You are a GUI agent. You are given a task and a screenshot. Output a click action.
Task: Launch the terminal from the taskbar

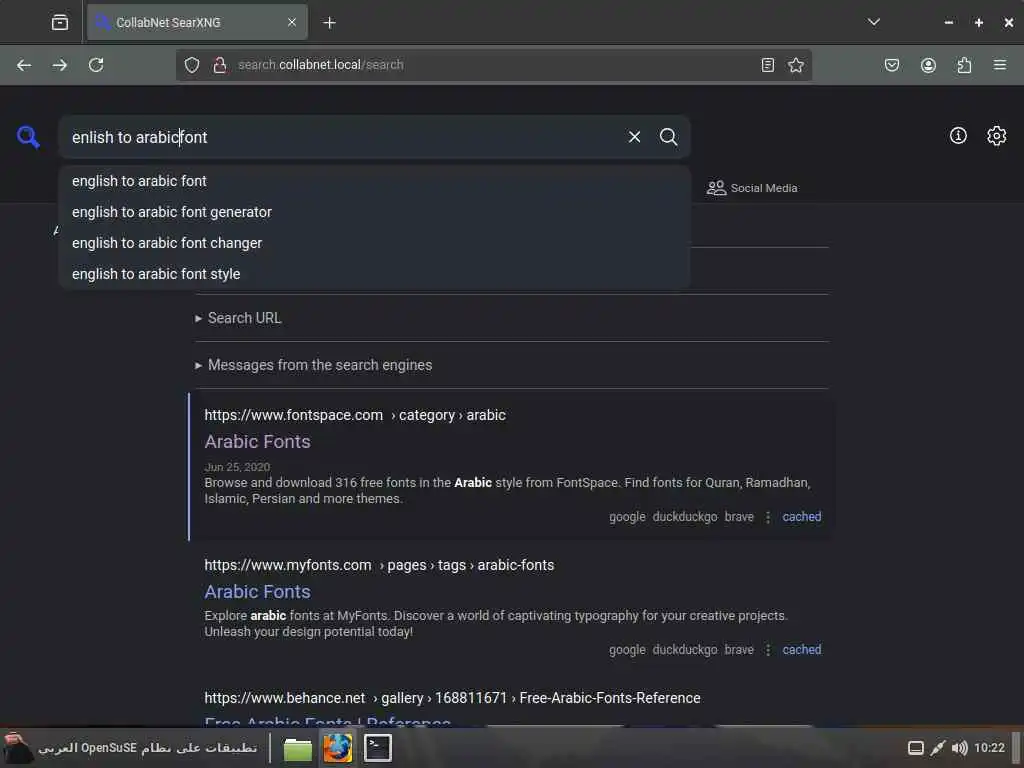[377, 748]
